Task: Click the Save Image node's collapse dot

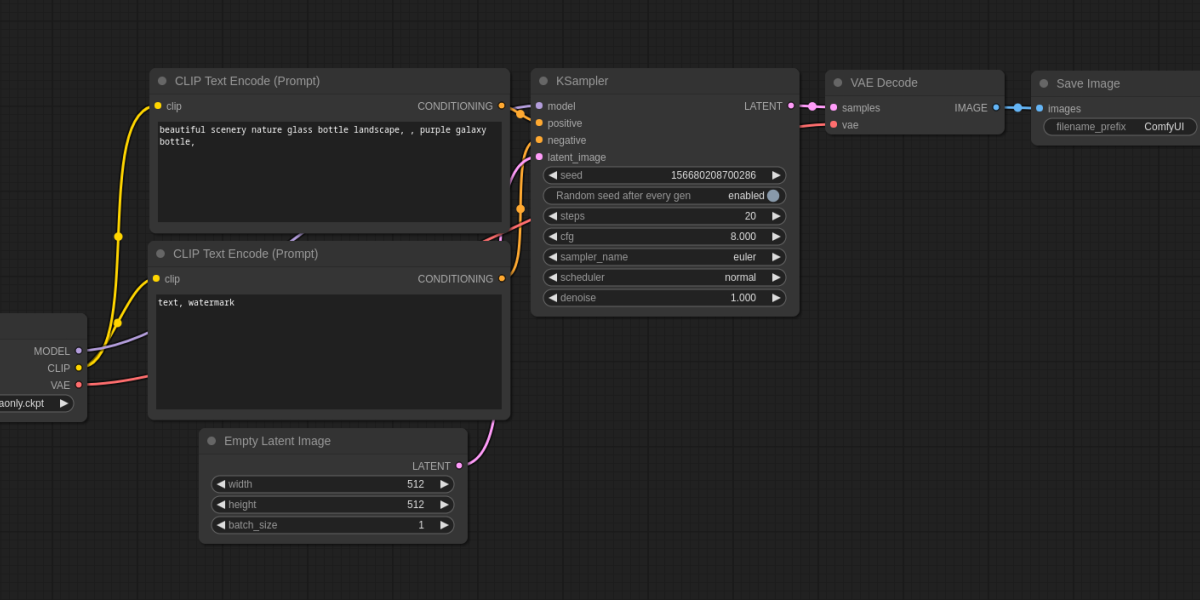Action: click(1044, 84)
